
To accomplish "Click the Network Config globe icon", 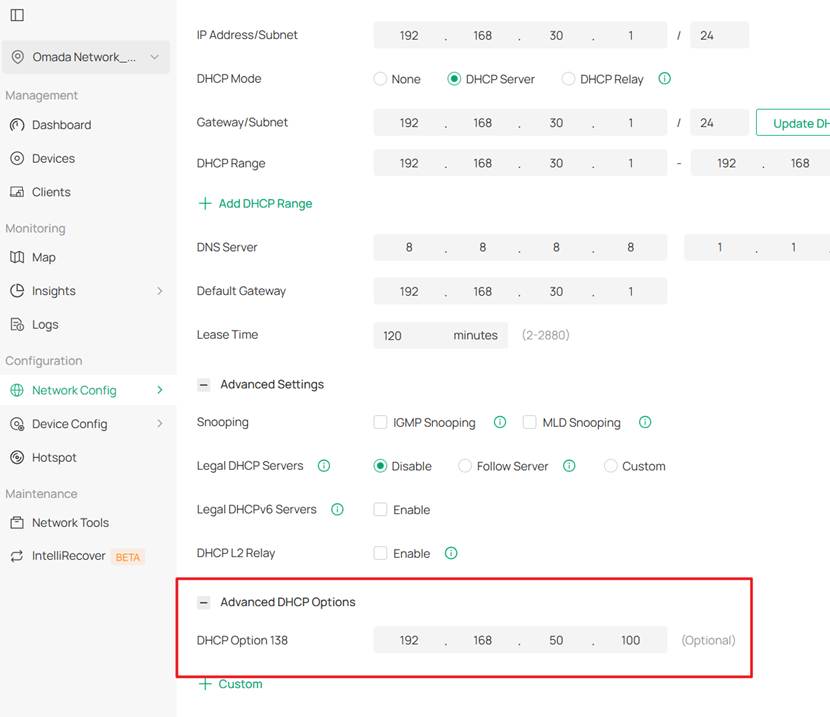I will tap(17, 390).
